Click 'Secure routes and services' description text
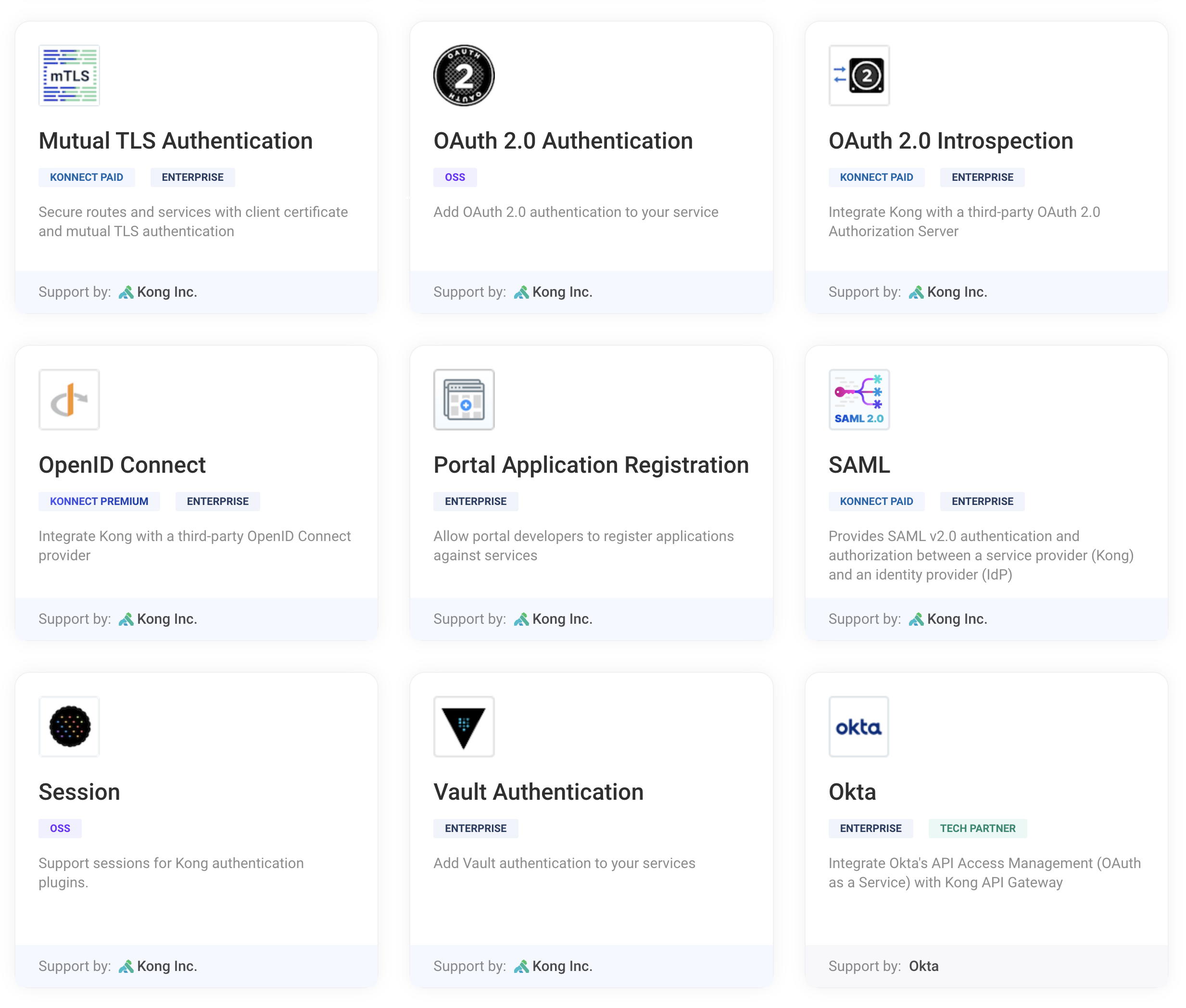1186x1008 pixels. tap(193, 222)
